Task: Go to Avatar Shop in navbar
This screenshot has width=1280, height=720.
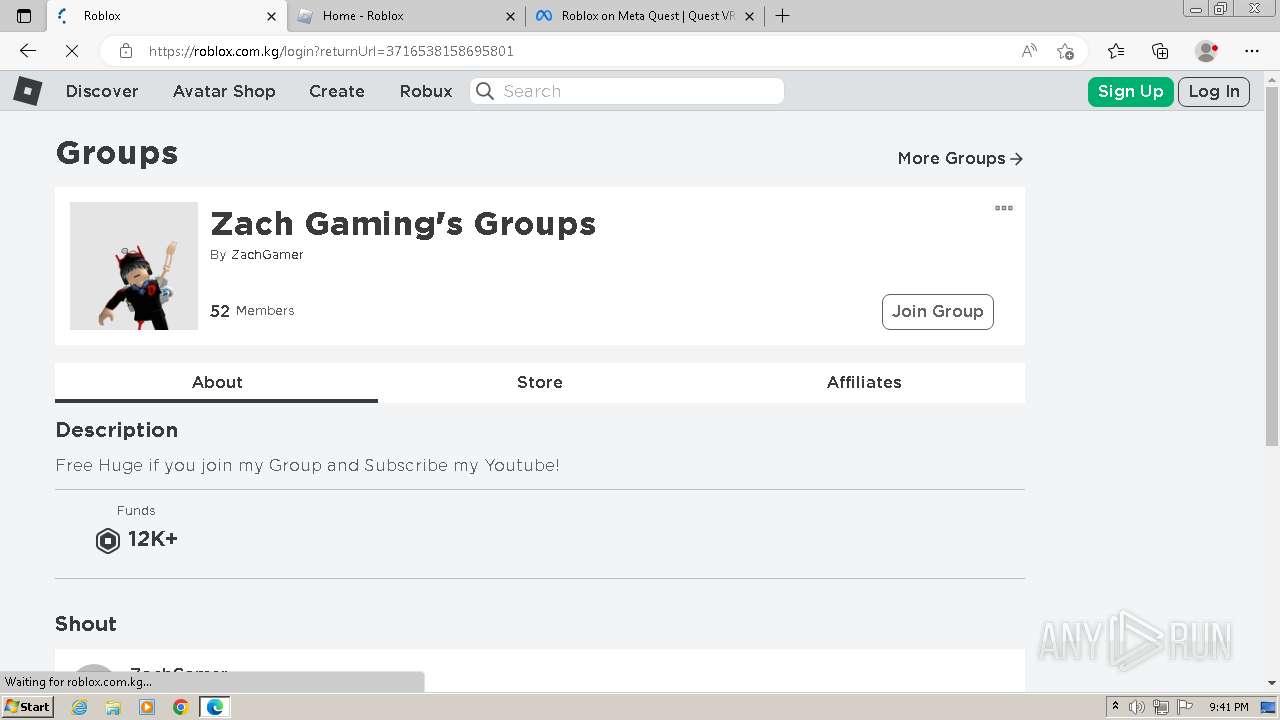Action: 224,91
